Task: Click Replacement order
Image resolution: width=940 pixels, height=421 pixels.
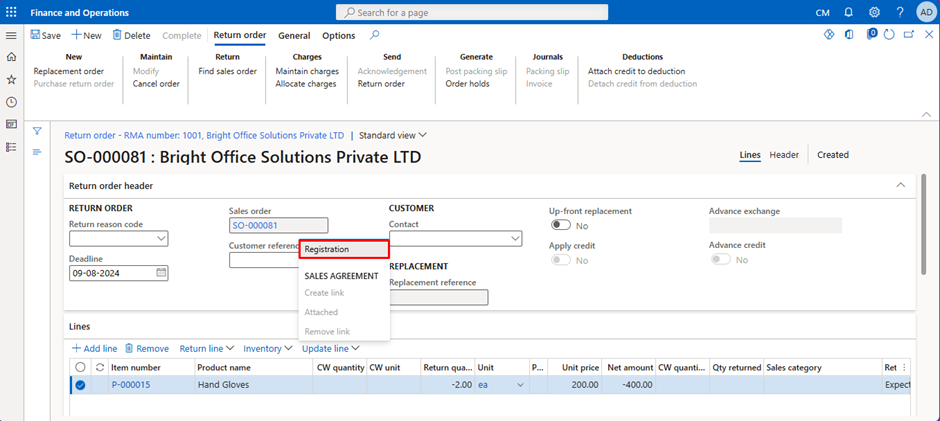Action: 69,71
